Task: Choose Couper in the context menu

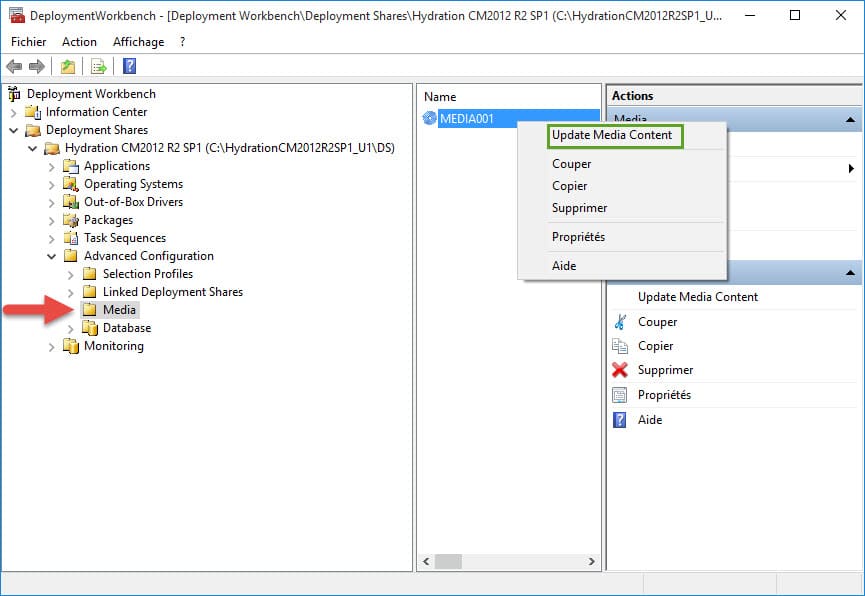Action: 571,164
